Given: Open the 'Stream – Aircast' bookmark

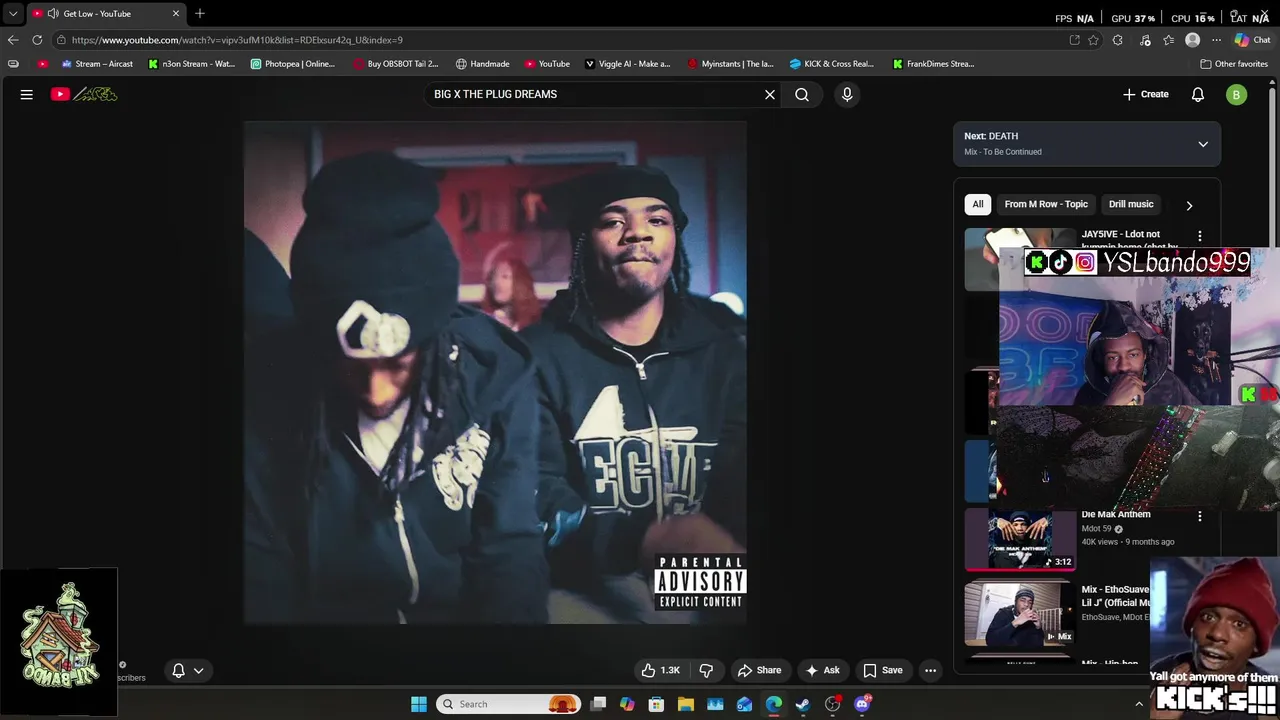Looking at the screenshot, I should pyautogui.click(x=97, y=63).
